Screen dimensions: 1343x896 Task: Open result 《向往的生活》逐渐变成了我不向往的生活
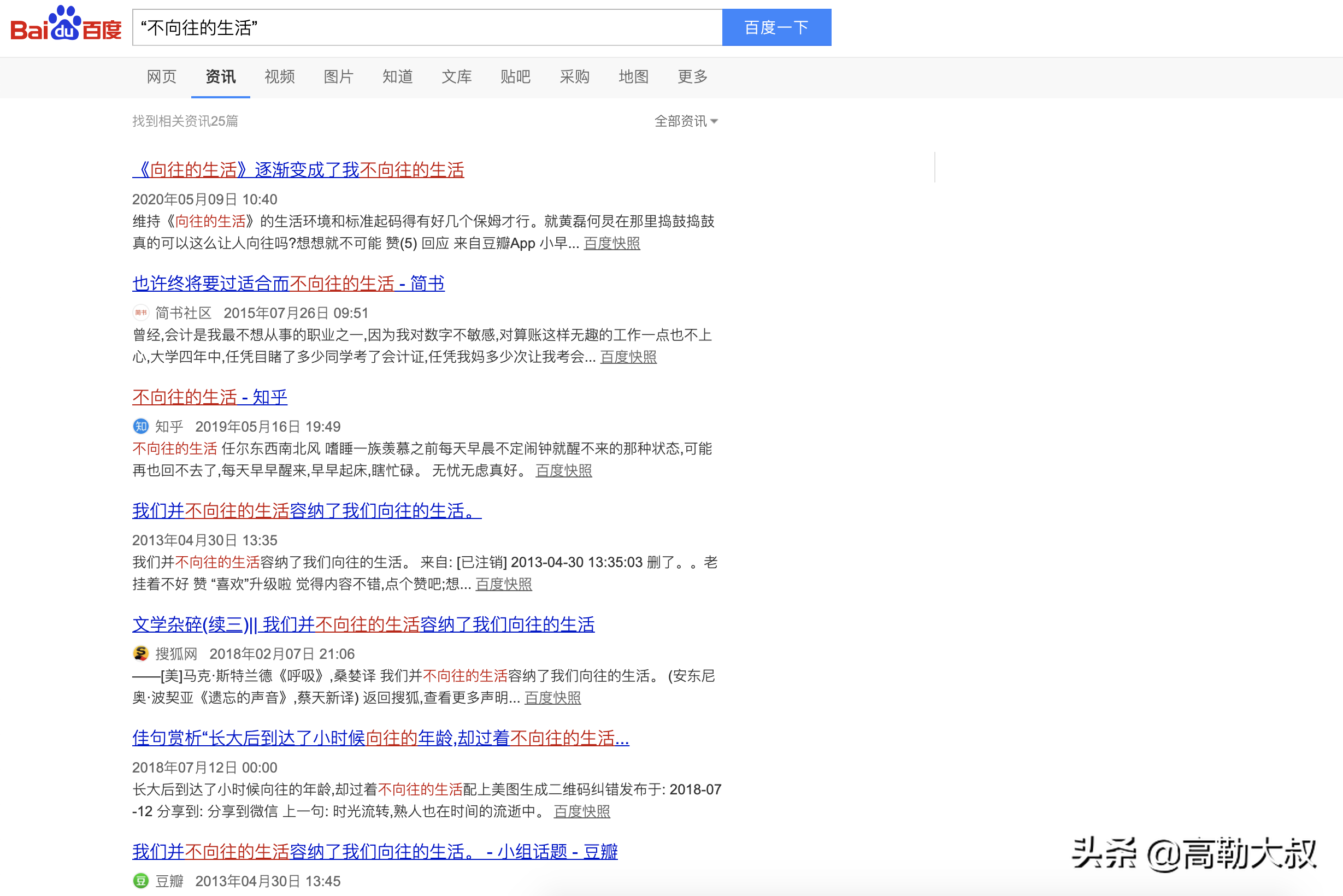(x=298, y=170)
